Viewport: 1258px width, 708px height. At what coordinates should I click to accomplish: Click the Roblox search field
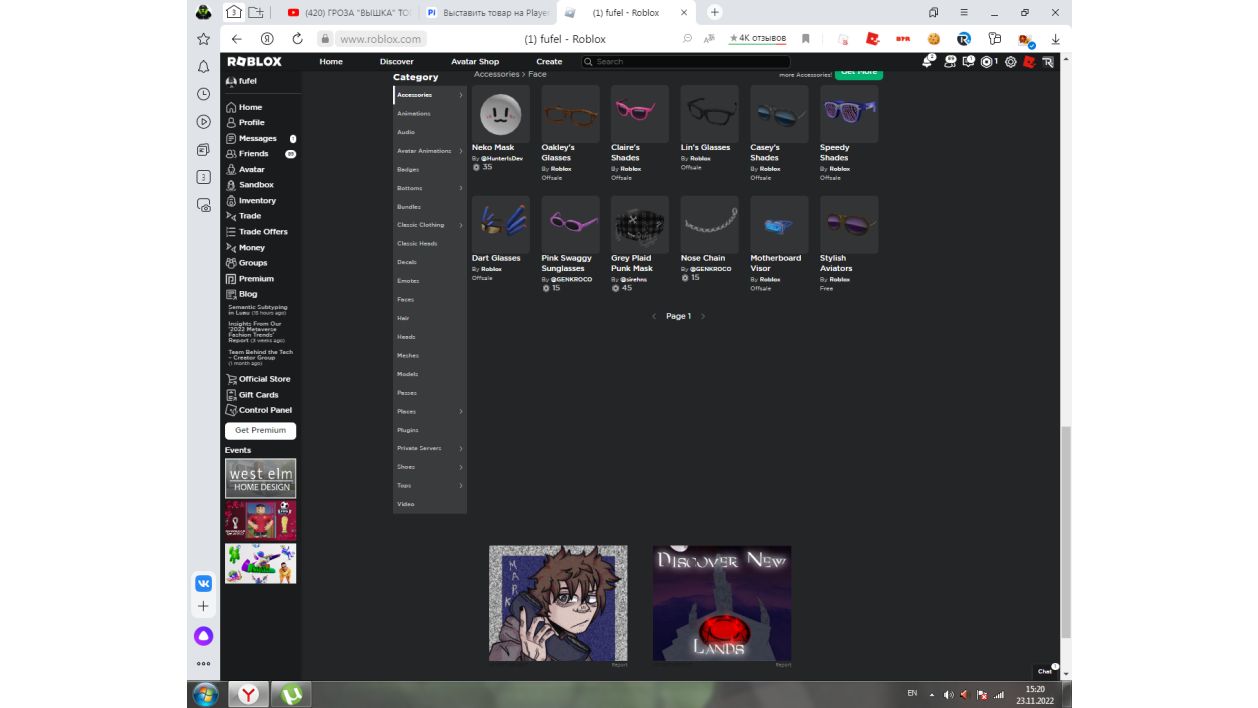[x=685, y=62]
